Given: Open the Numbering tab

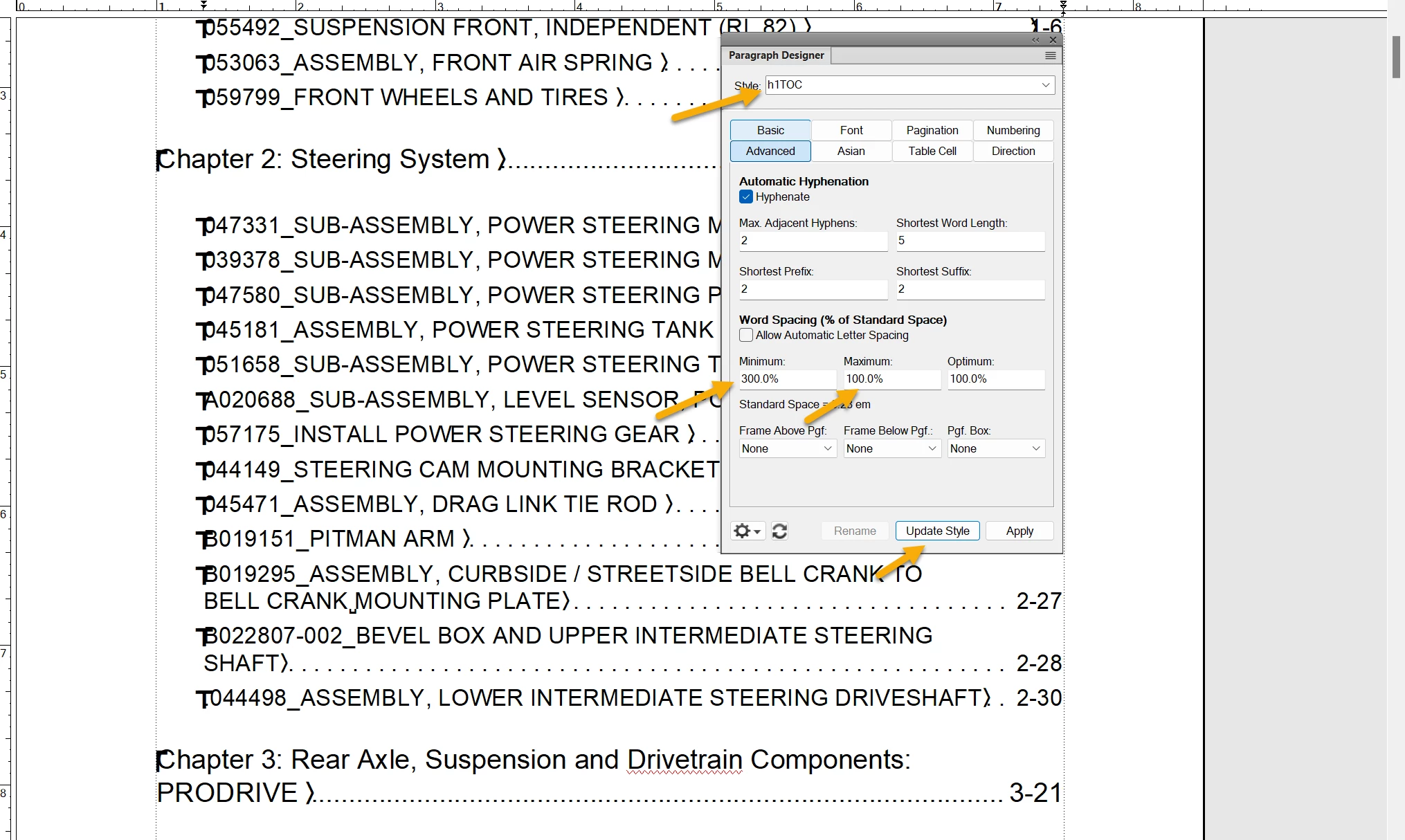Looking at the screenshot, I should (1013, 130).
